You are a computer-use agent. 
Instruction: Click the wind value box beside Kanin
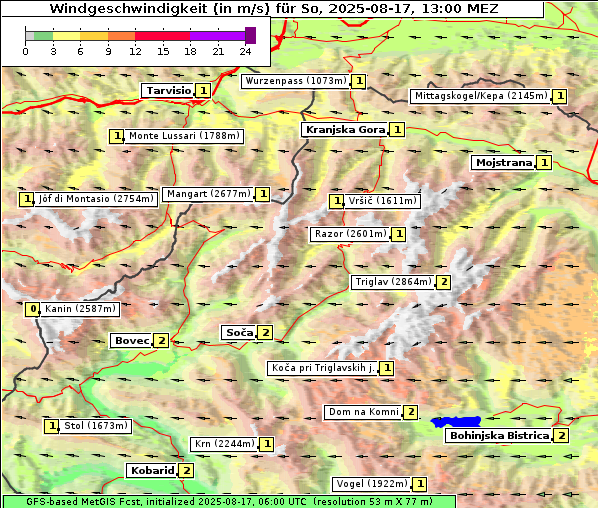(x=33, y=309)
